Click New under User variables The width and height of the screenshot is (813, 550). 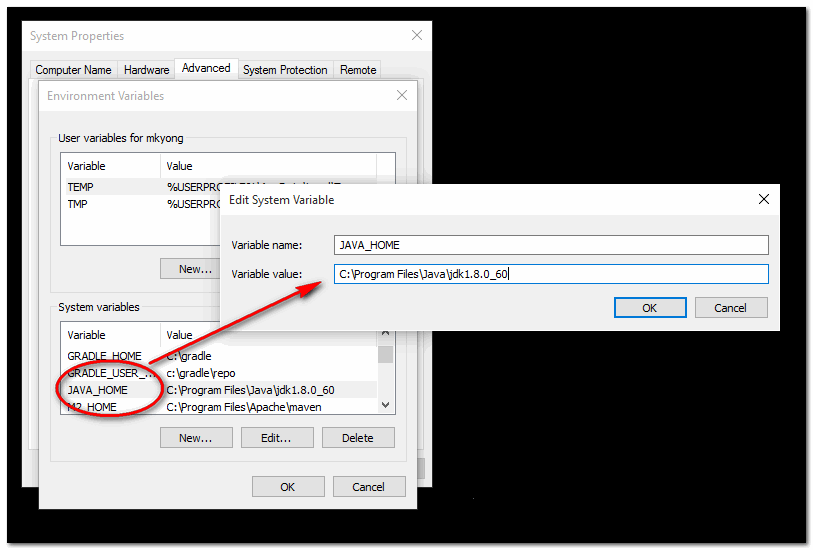point(190,269)
